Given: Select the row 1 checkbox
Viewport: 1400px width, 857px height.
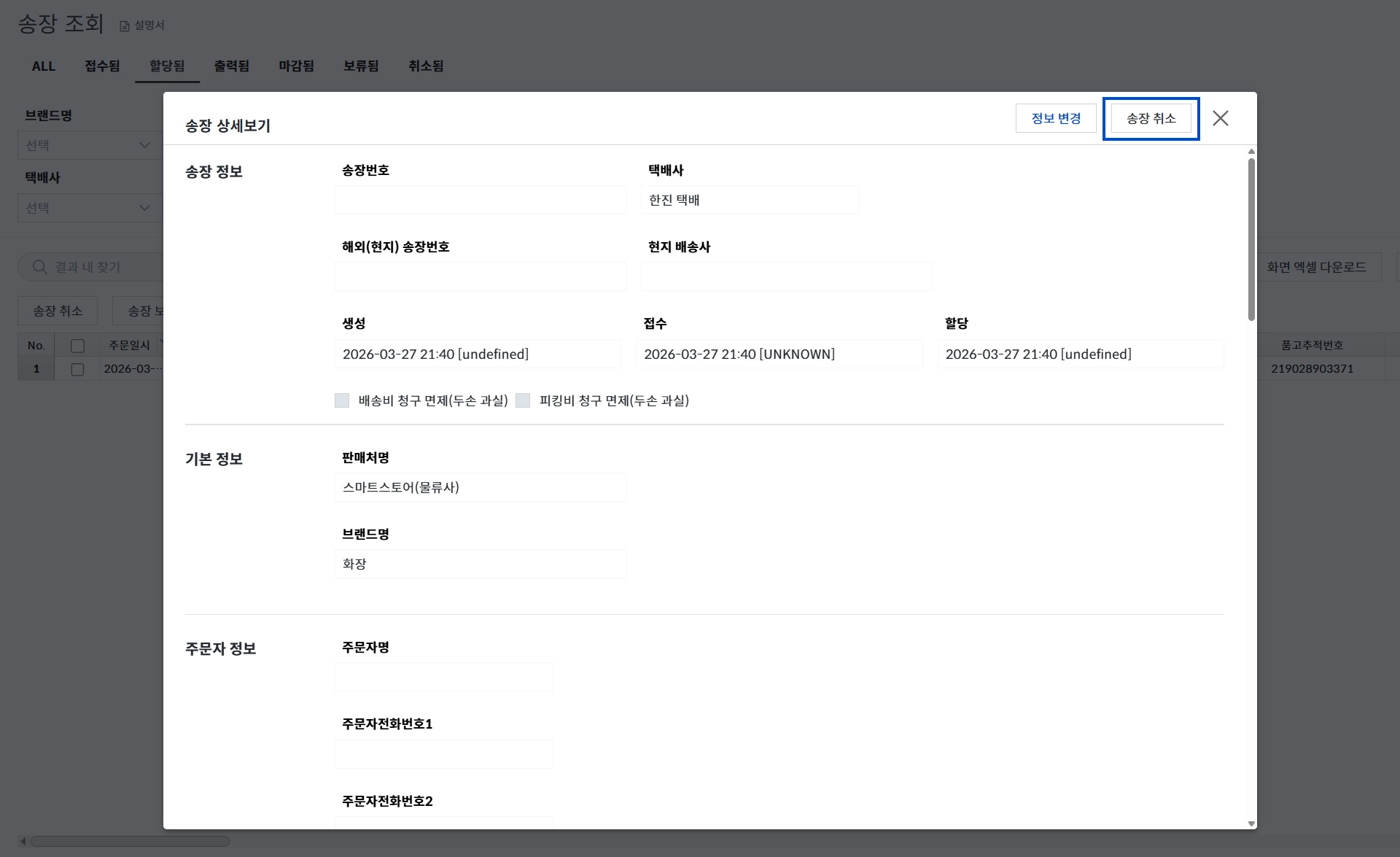Looking at the screenshot, I should pos(77,369).
